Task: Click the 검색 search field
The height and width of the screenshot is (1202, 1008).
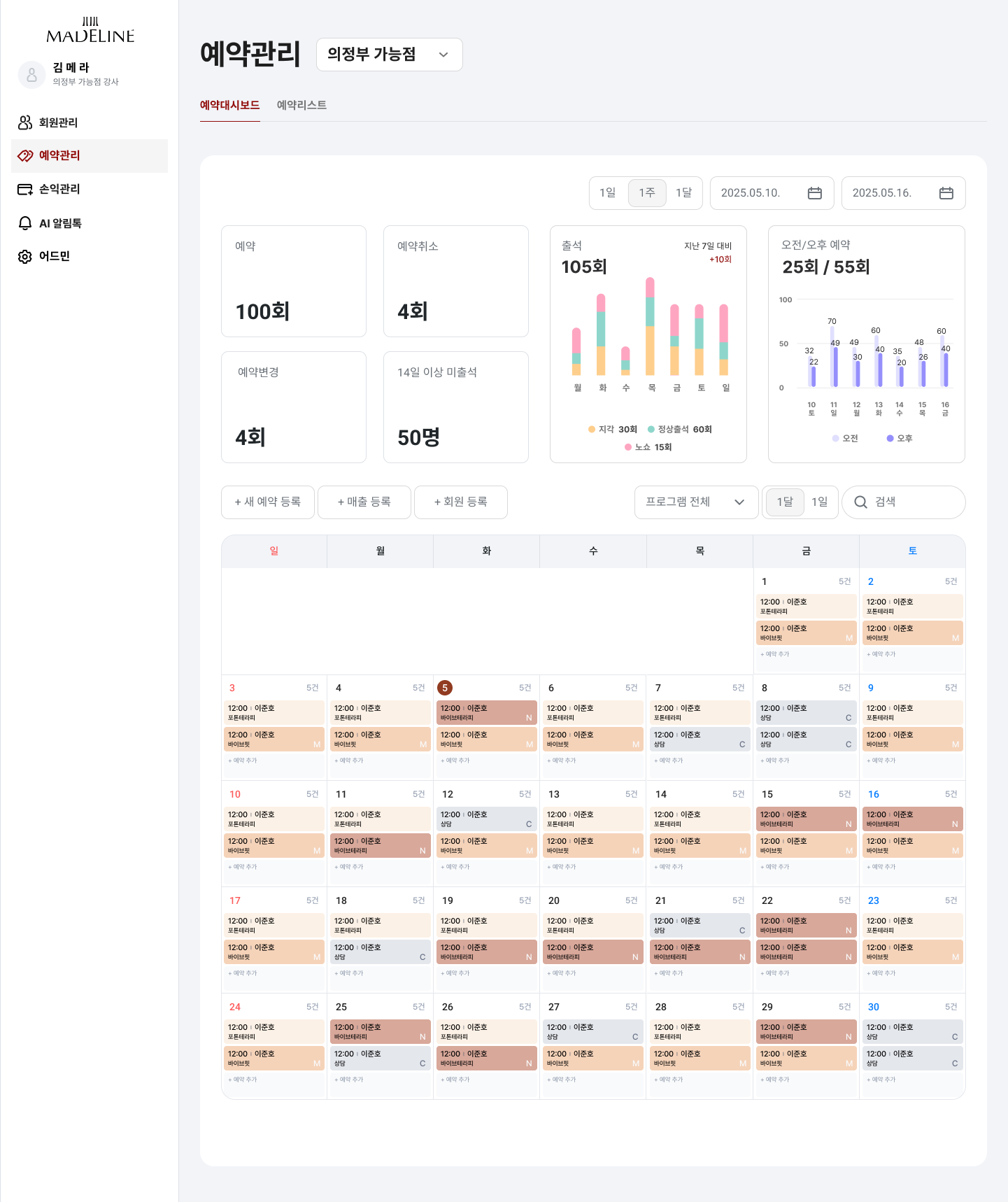Action: [x=904, y=502]
